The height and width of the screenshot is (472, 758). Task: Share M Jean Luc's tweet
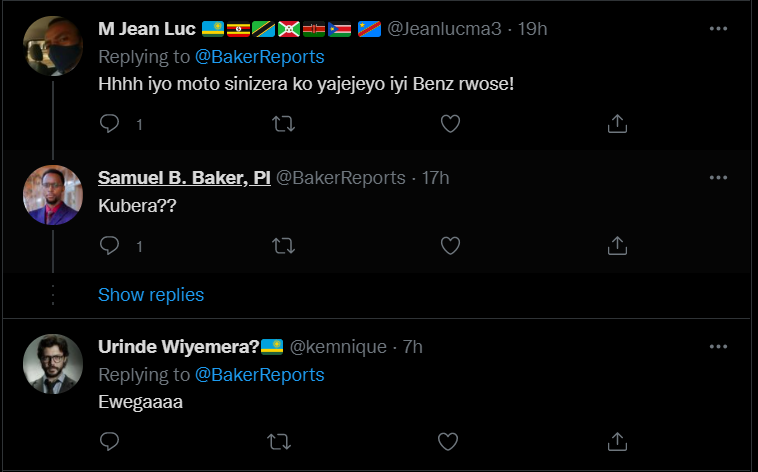[618, 124]
